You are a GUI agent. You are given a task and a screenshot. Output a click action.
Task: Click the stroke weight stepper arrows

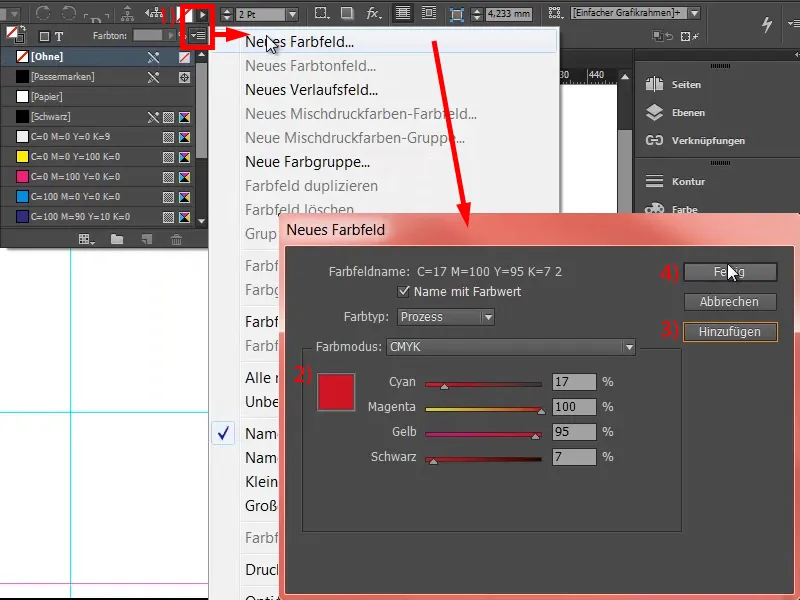coord(227,14)
